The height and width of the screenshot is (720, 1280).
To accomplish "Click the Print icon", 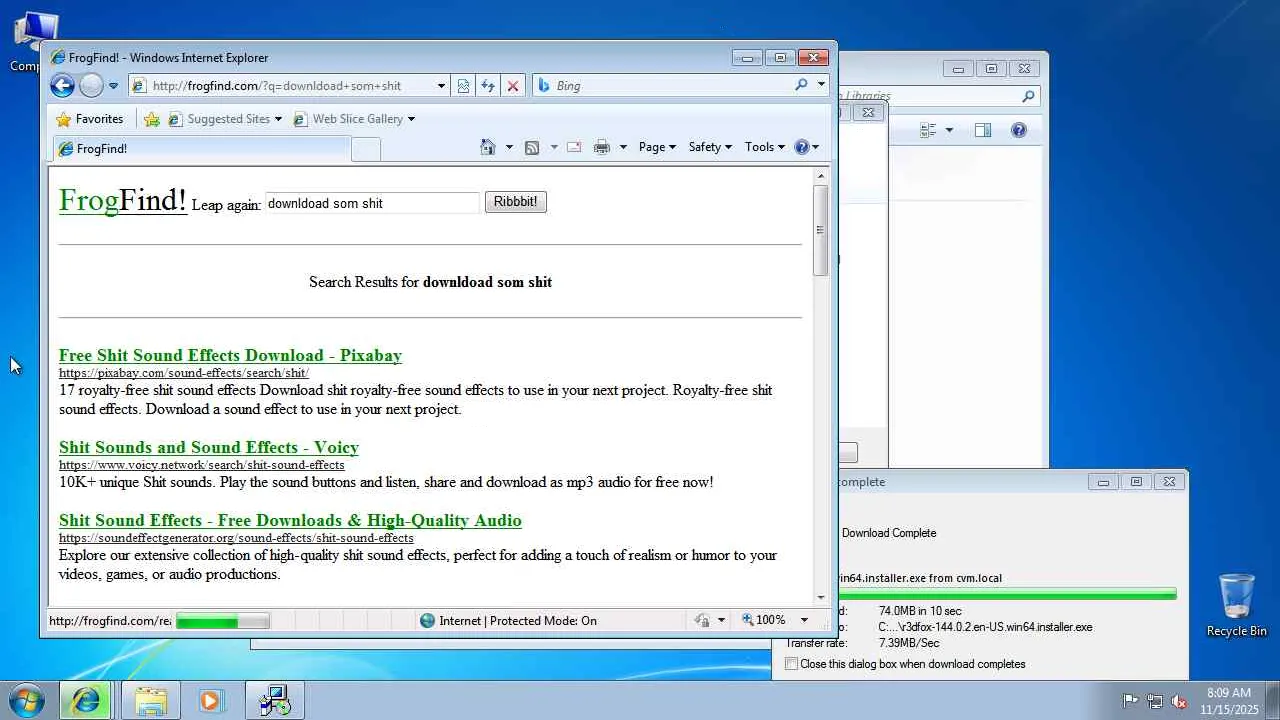I will click(602, 147).
